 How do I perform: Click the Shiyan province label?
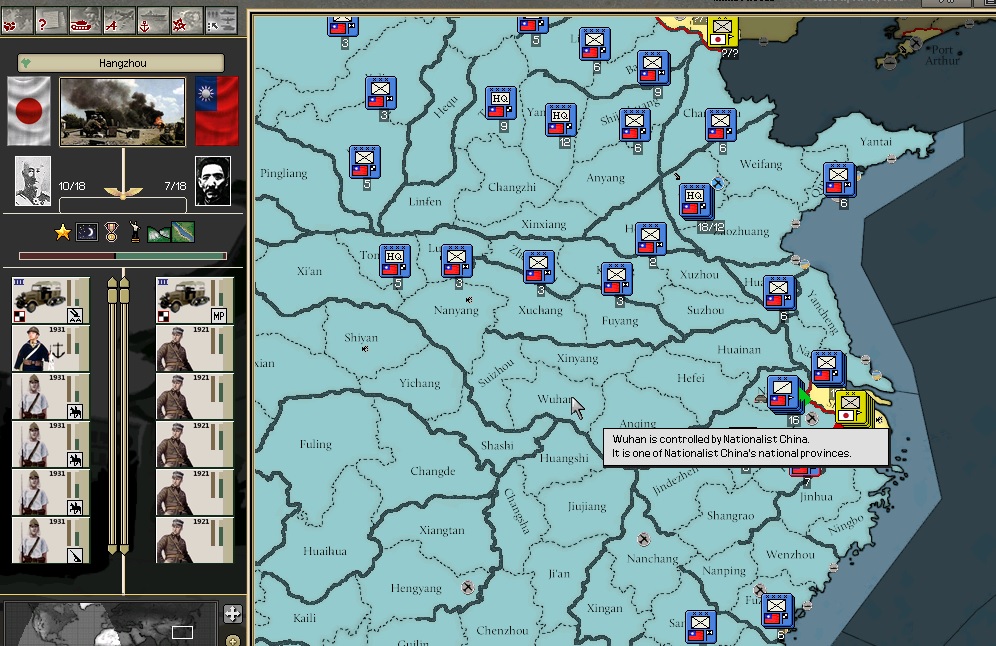pos(361,338)
